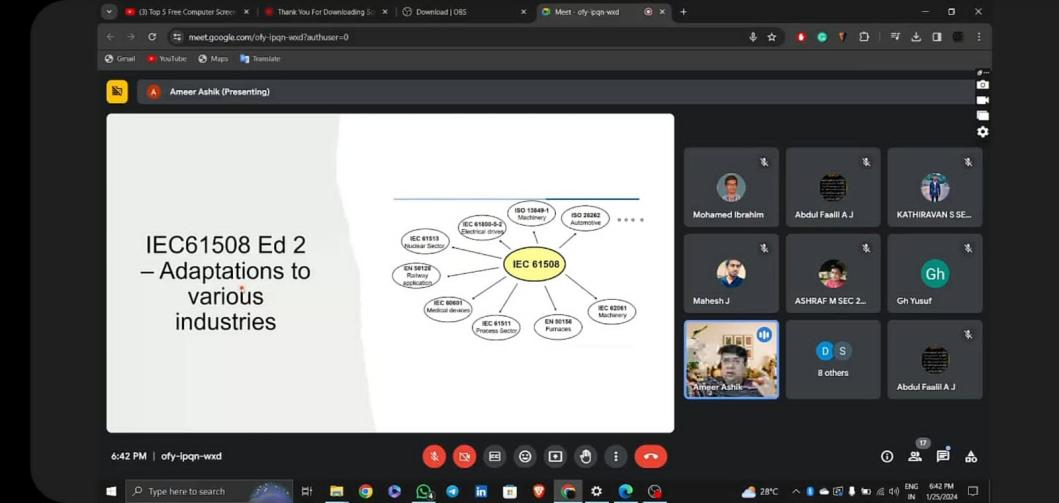Show the participants people panel
Viewport: 1059px width, 503px height.
click(x=915, y=456)
